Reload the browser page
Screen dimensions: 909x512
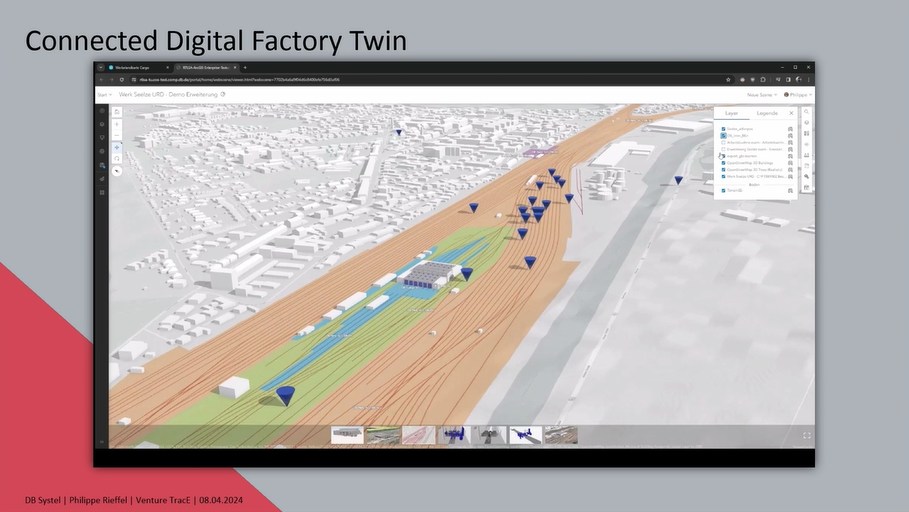[122, 79]
